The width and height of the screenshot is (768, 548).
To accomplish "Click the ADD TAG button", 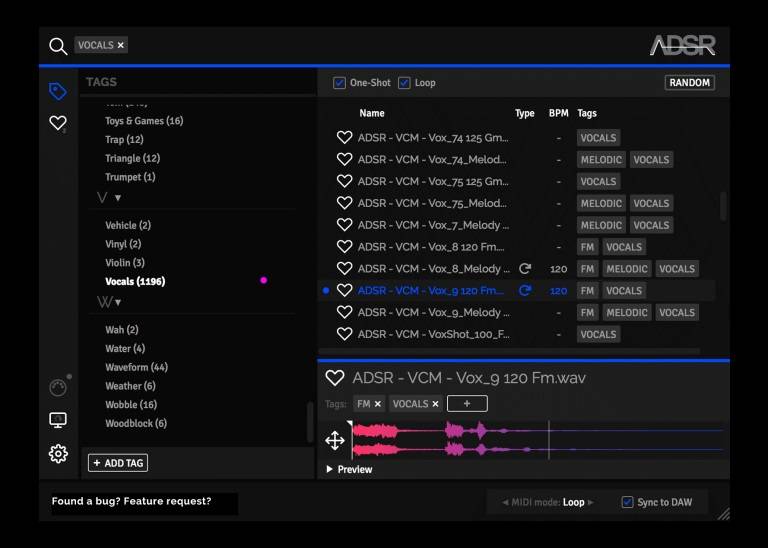I will coord(117,463).
